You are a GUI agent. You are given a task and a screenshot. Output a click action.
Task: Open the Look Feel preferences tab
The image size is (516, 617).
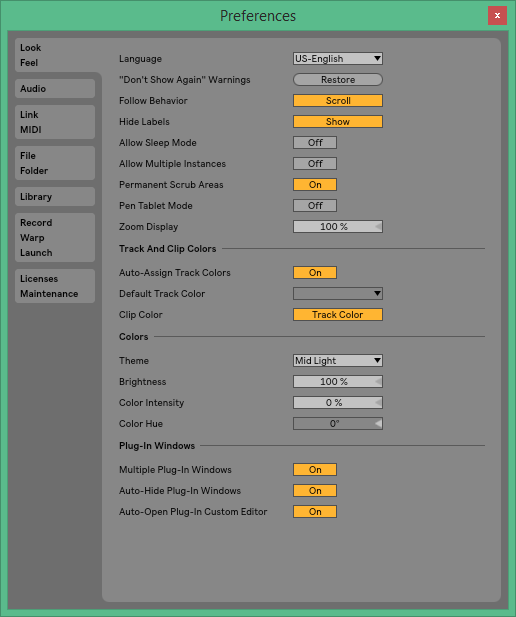(55, 55)
